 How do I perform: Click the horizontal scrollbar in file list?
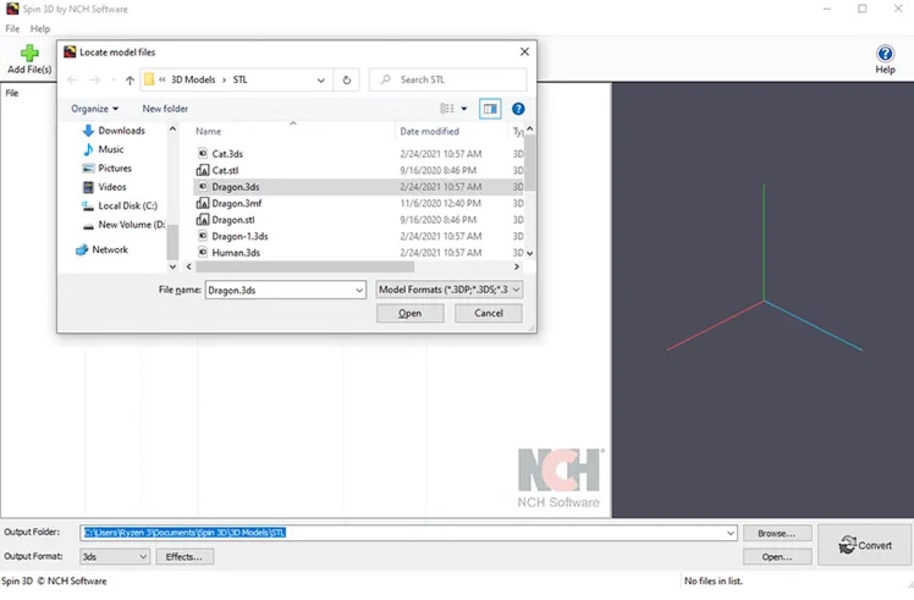[305, 266]
